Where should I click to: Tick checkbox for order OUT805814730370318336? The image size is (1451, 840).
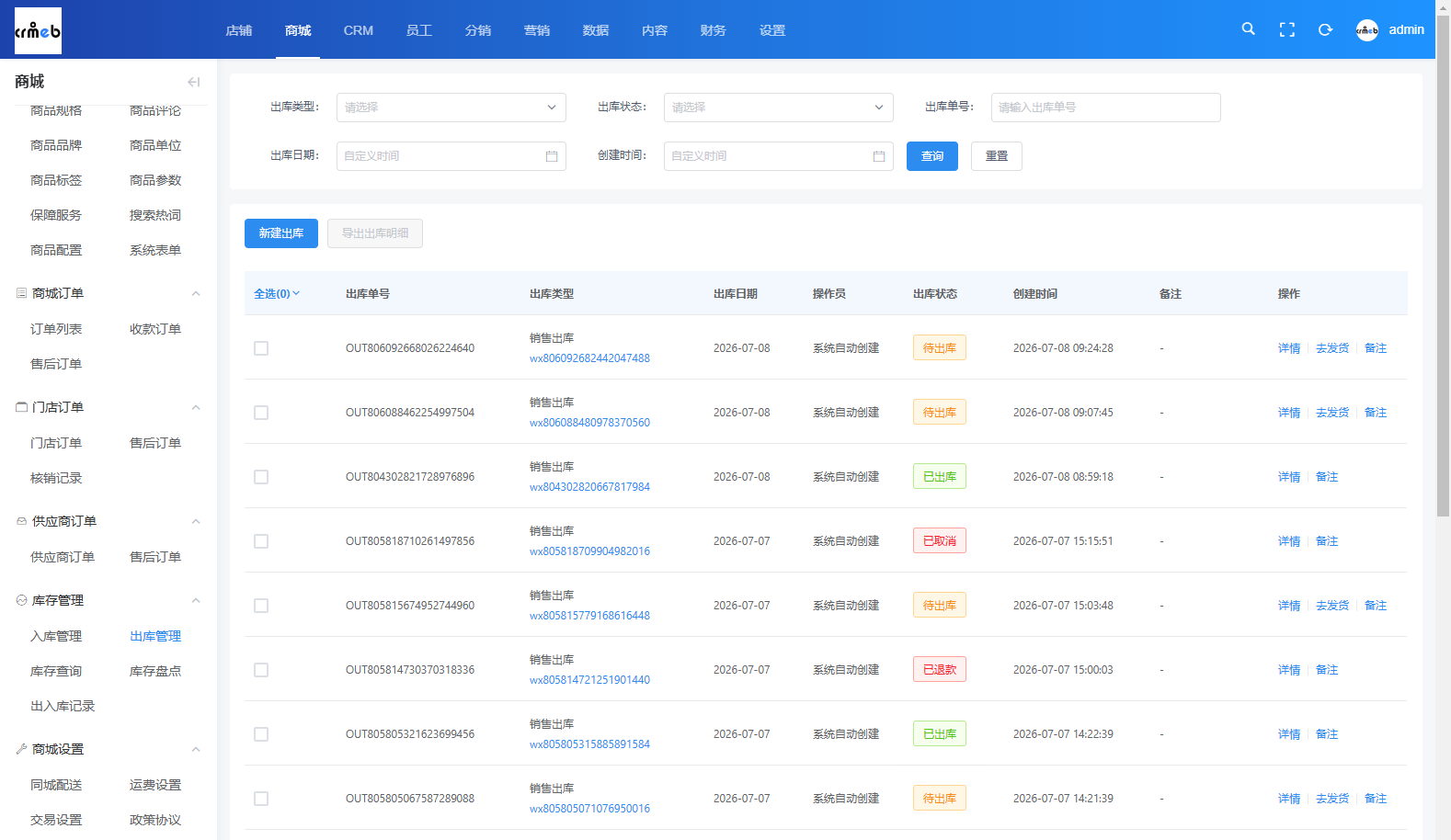(x=261, y=670)
